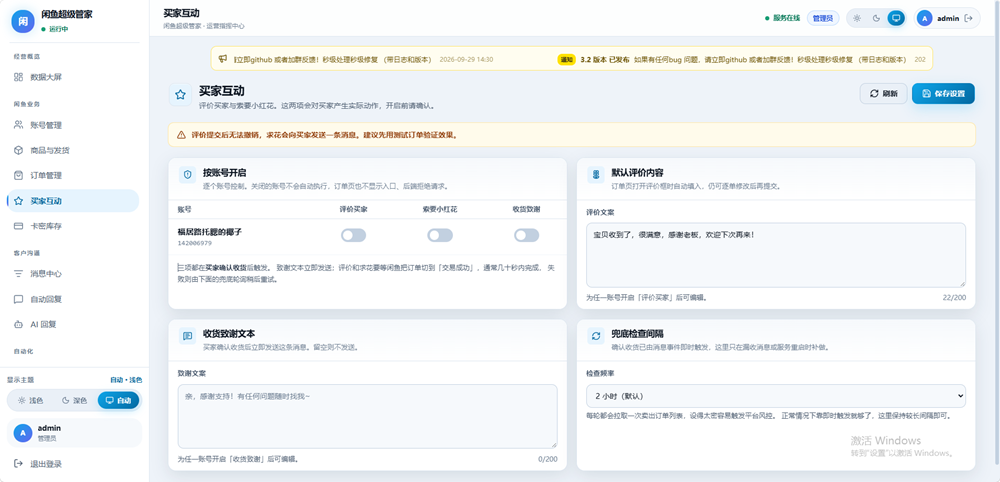Viewport: 1000px width, 482px height.
Task: Enable the 评价买家 toggle for 福居路托腮的椰子
Action: [353, 235]
